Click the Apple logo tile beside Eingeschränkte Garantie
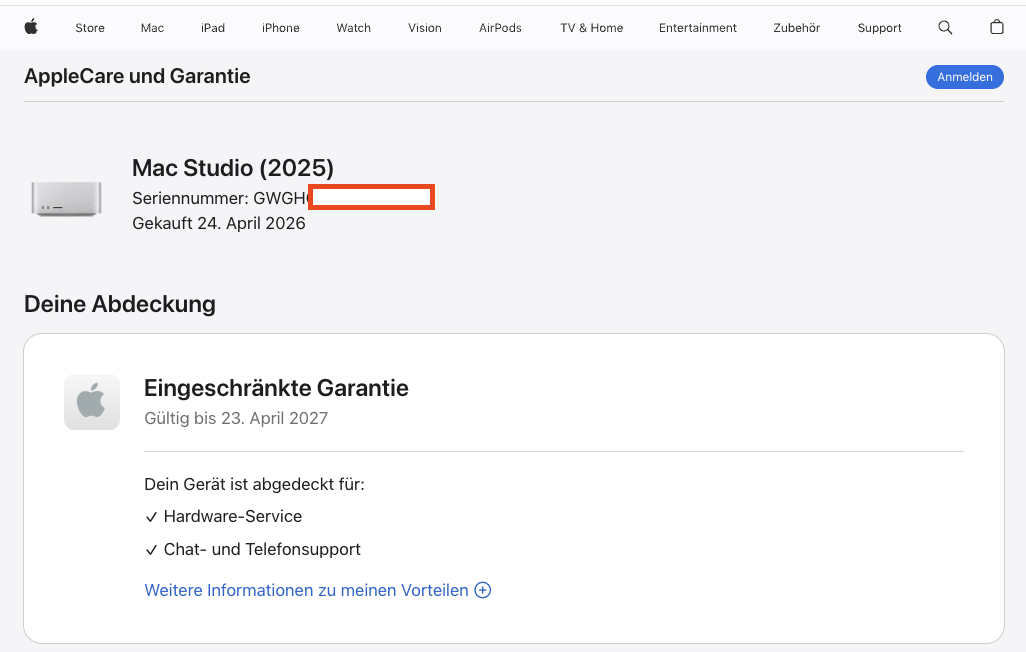 tap(92, 402)
